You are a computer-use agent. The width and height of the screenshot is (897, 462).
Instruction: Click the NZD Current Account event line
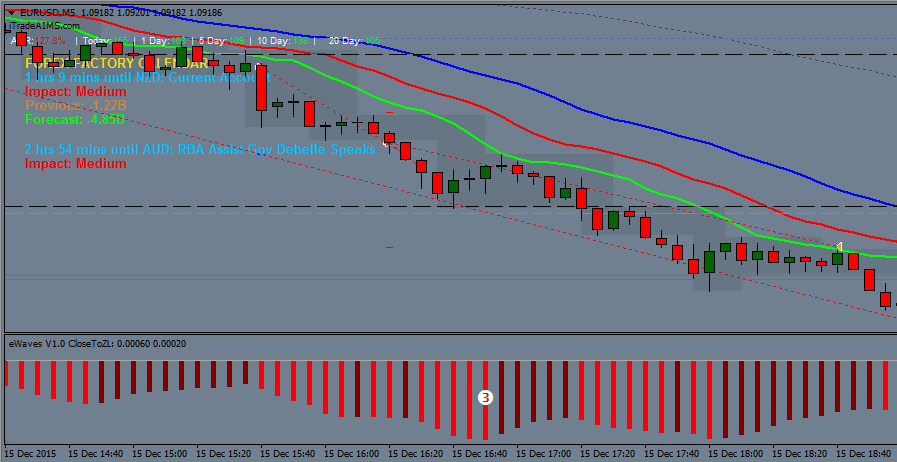[148, 77]
